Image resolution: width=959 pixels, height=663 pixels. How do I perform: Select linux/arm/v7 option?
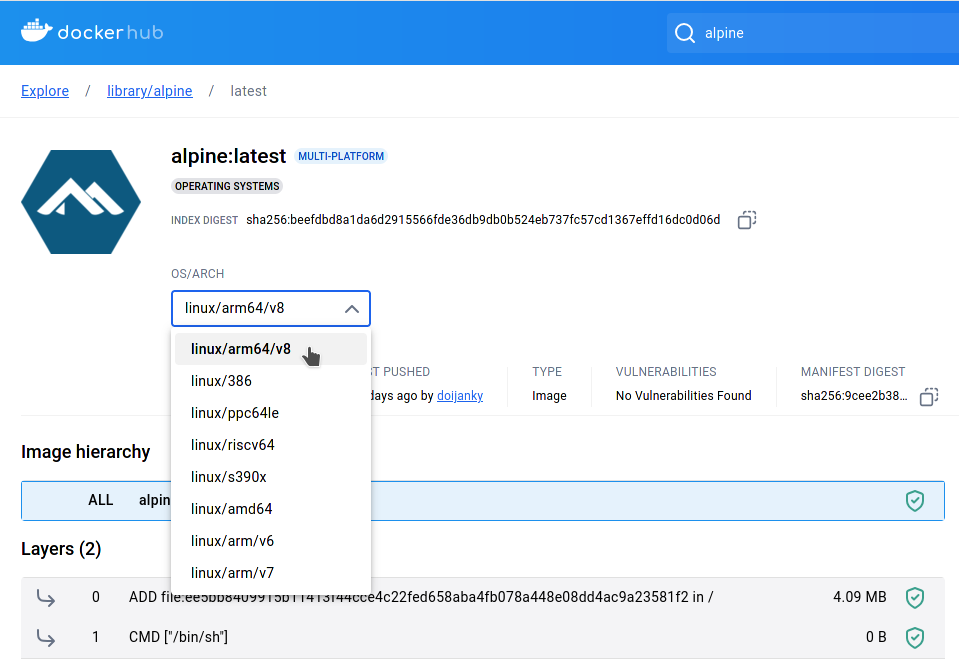point(233,573)
